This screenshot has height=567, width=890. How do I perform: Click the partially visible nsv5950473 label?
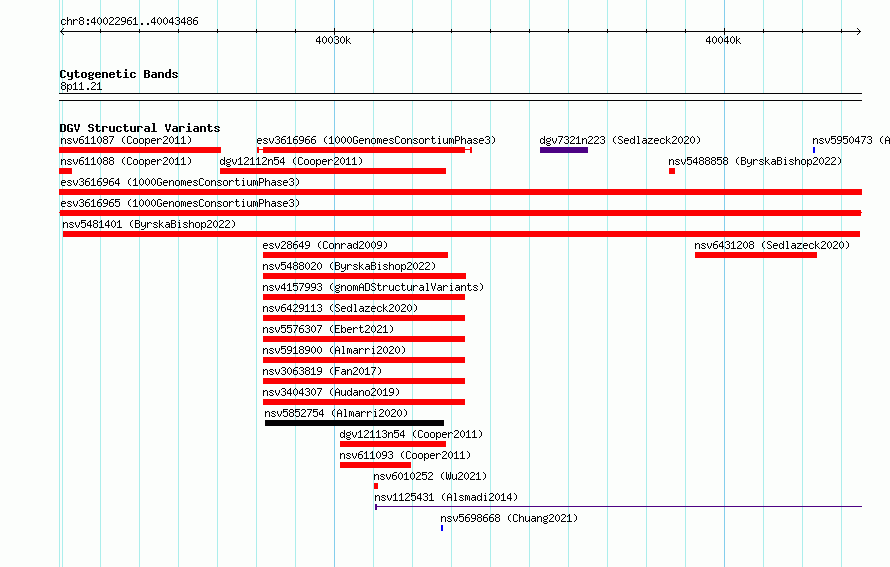point(851,140)
